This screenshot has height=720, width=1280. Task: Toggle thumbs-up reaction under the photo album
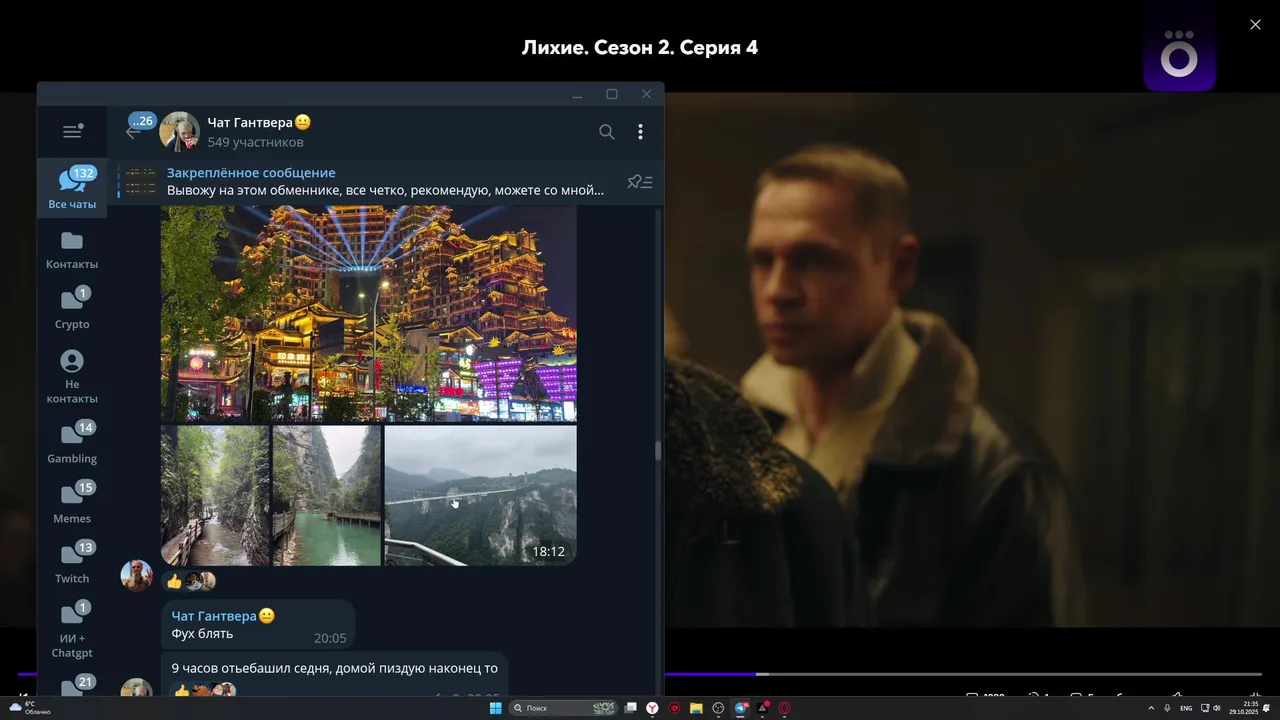[x=190, y=581]
